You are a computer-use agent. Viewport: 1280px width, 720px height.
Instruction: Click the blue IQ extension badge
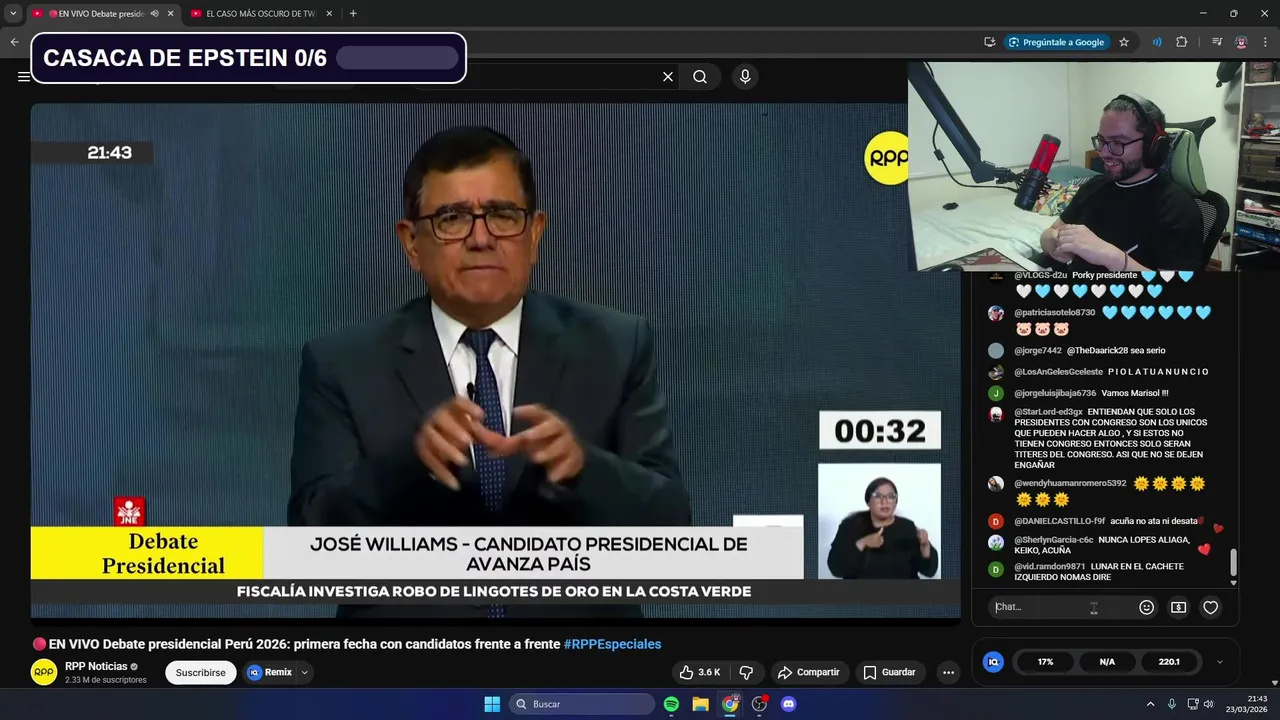(x=993, y=662)
